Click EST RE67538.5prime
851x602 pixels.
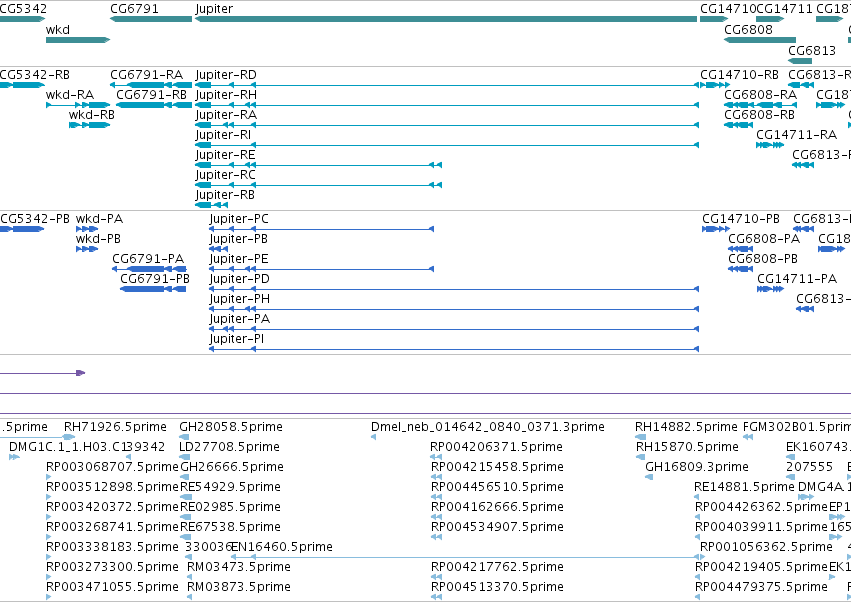click(x=230, y=527)
